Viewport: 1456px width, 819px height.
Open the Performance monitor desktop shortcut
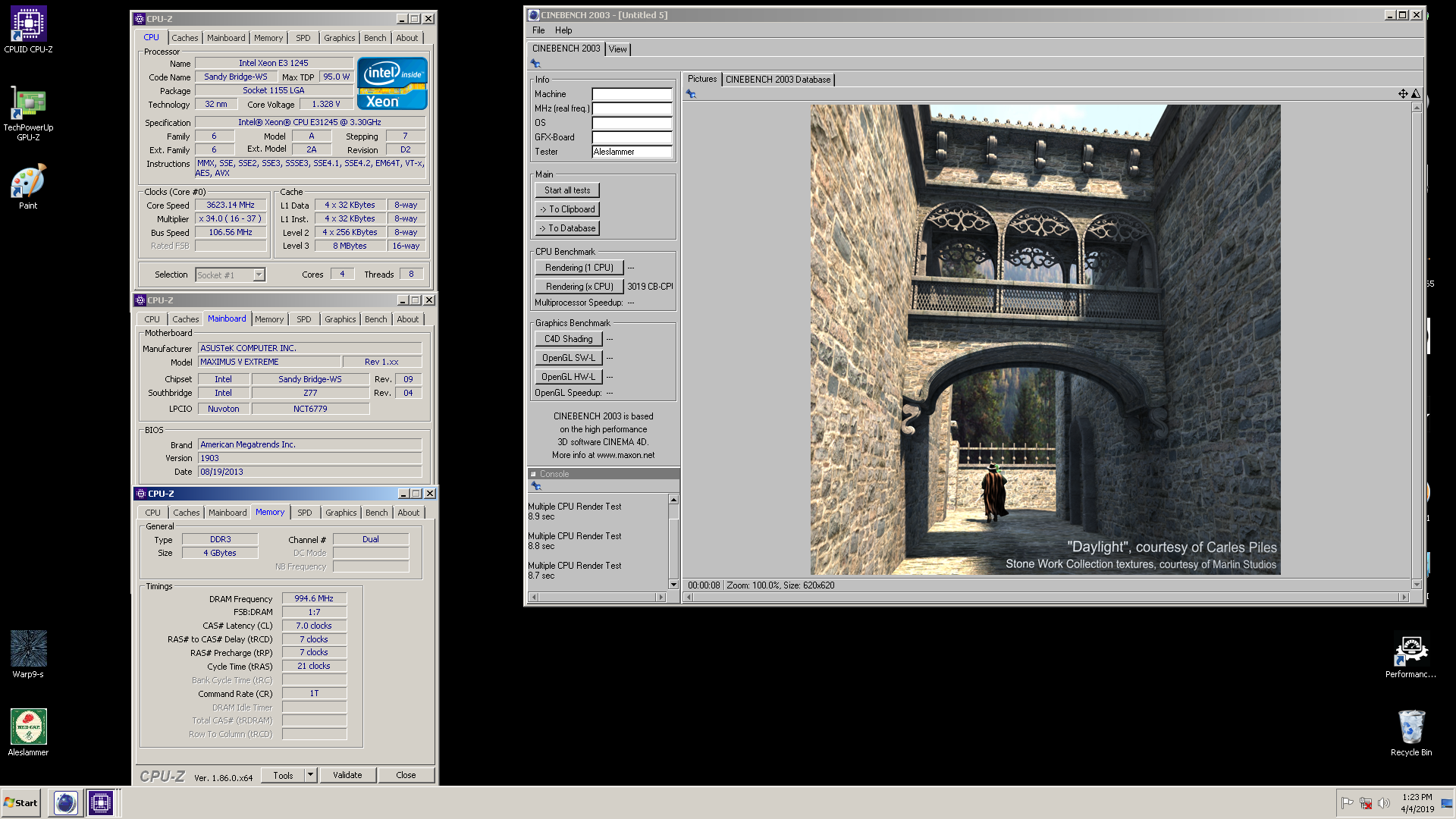click(x=1410, y=656)
